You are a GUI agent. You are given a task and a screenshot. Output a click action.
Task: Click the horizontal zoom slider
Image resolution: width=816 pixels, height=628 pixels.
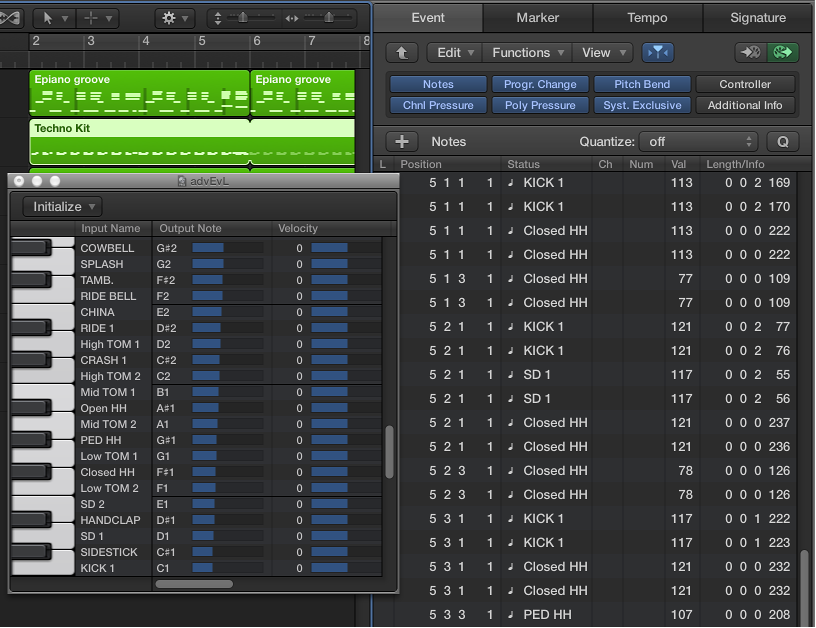click(x=330, y=17)
